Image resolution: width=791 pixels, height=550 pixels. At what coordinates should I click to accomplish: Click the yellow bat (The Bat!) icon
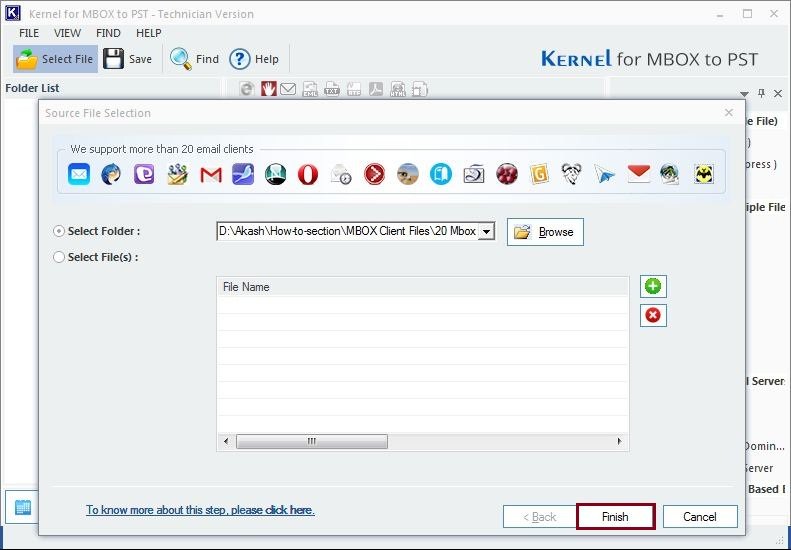pos(704,175)
